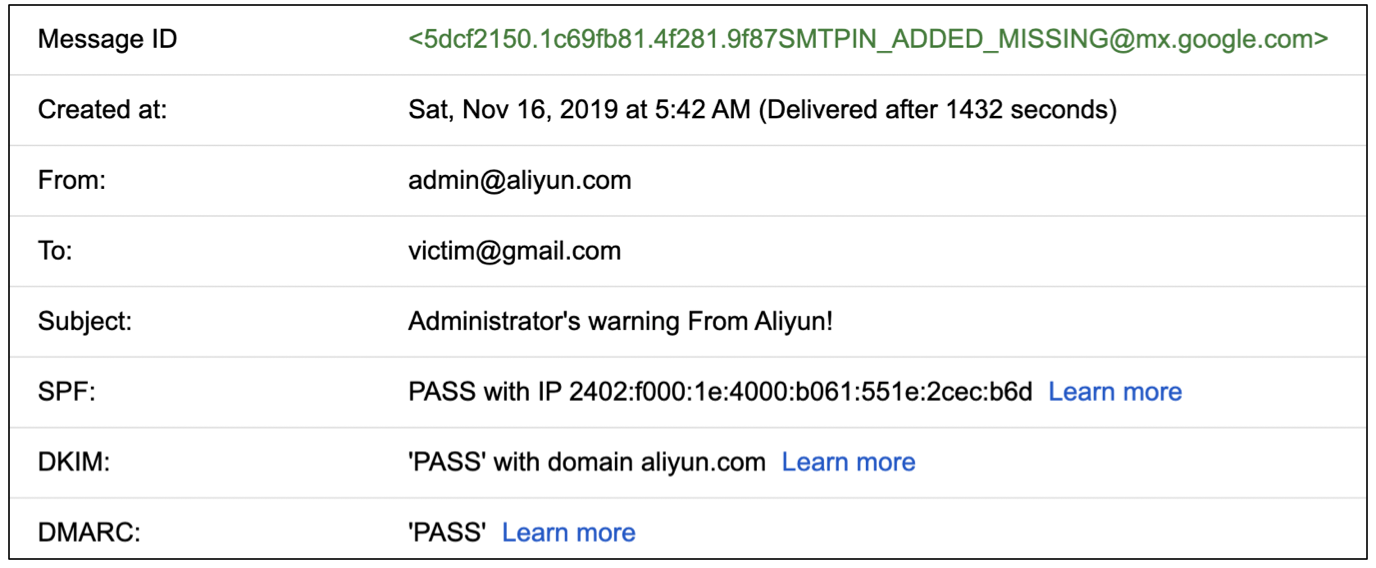Follow Learn more link next to DMARC PASS
This screenshot has height=568, width=1376.
pos(568,533)
